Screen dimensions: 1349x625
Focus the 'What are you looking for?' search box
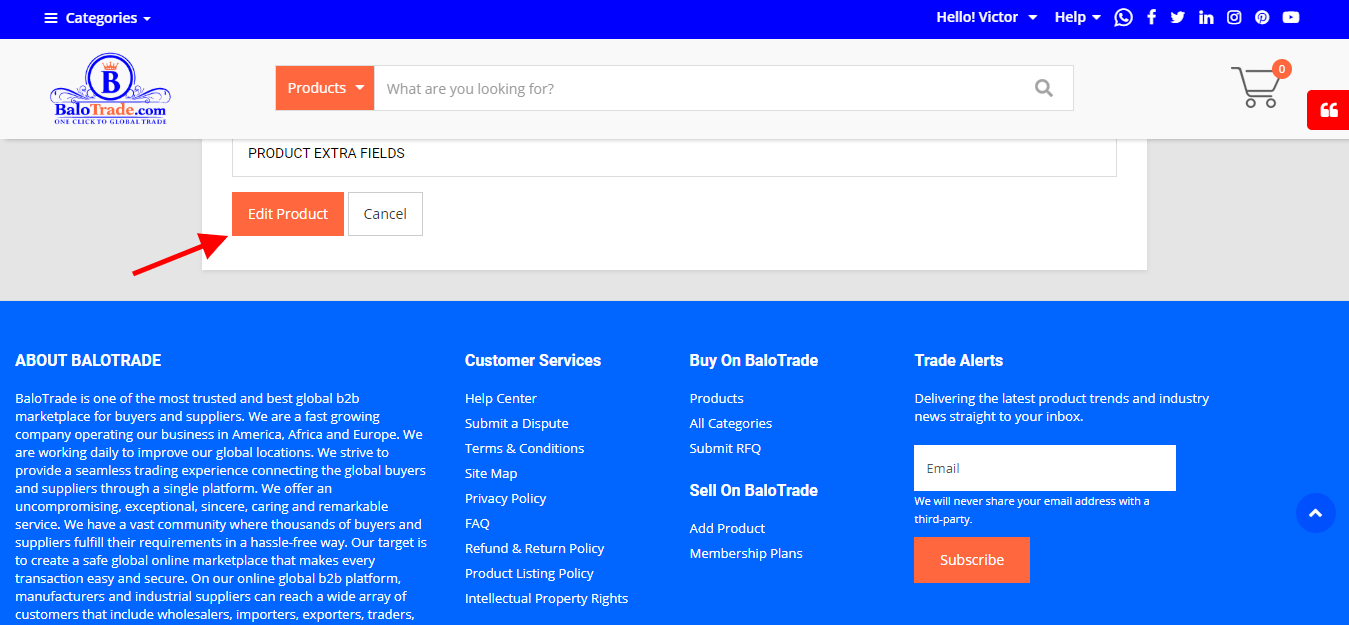point(695,88)
